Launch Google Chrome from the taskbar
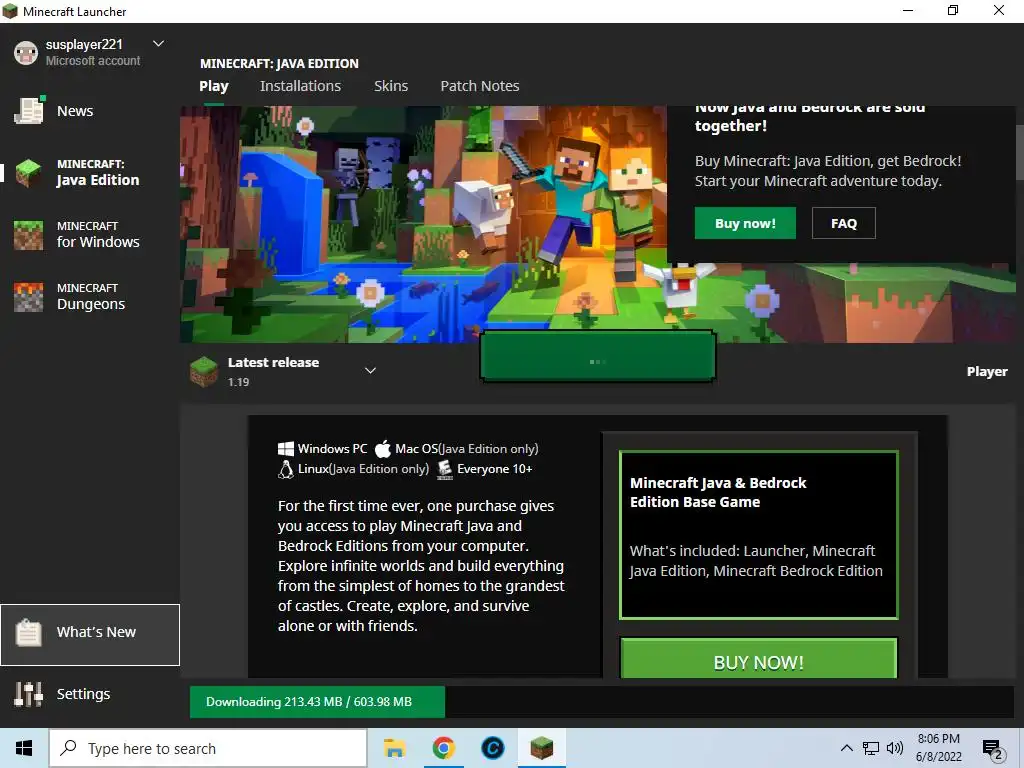Screen dimensions: 1024x768 click(x=443, y=748)
